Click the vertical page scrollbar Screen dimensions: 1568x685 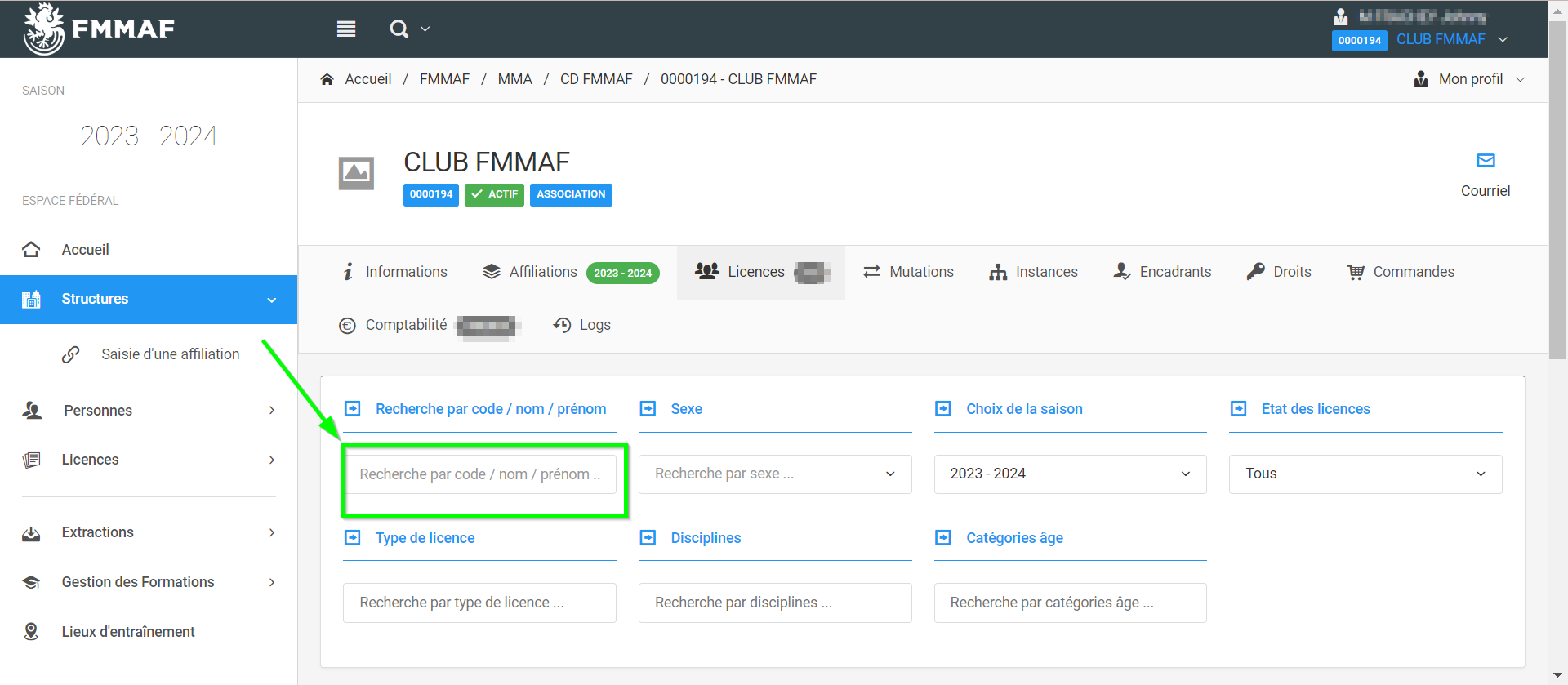1558,189
